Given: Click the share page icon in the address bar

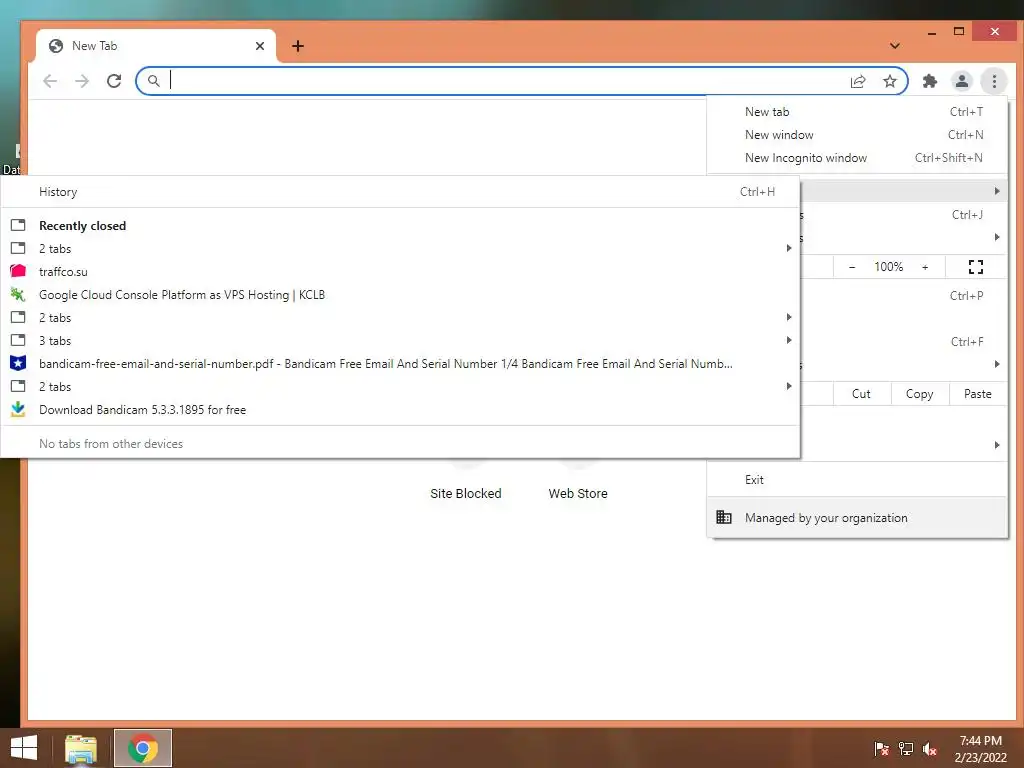Looking at the screenshot, I should pos(857,81).
